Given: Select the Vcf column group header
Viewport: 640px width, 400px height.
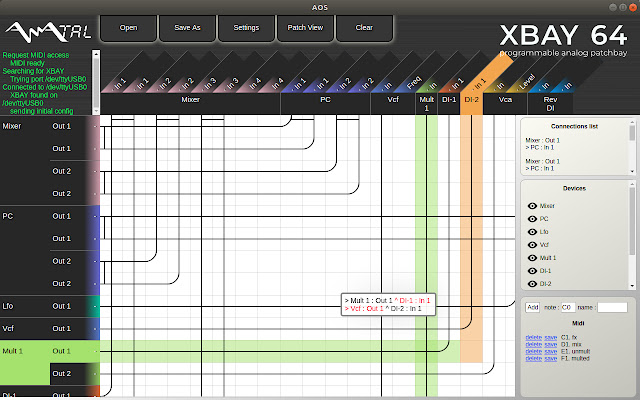Looking at the screenshot, I should tap(393, 104).
